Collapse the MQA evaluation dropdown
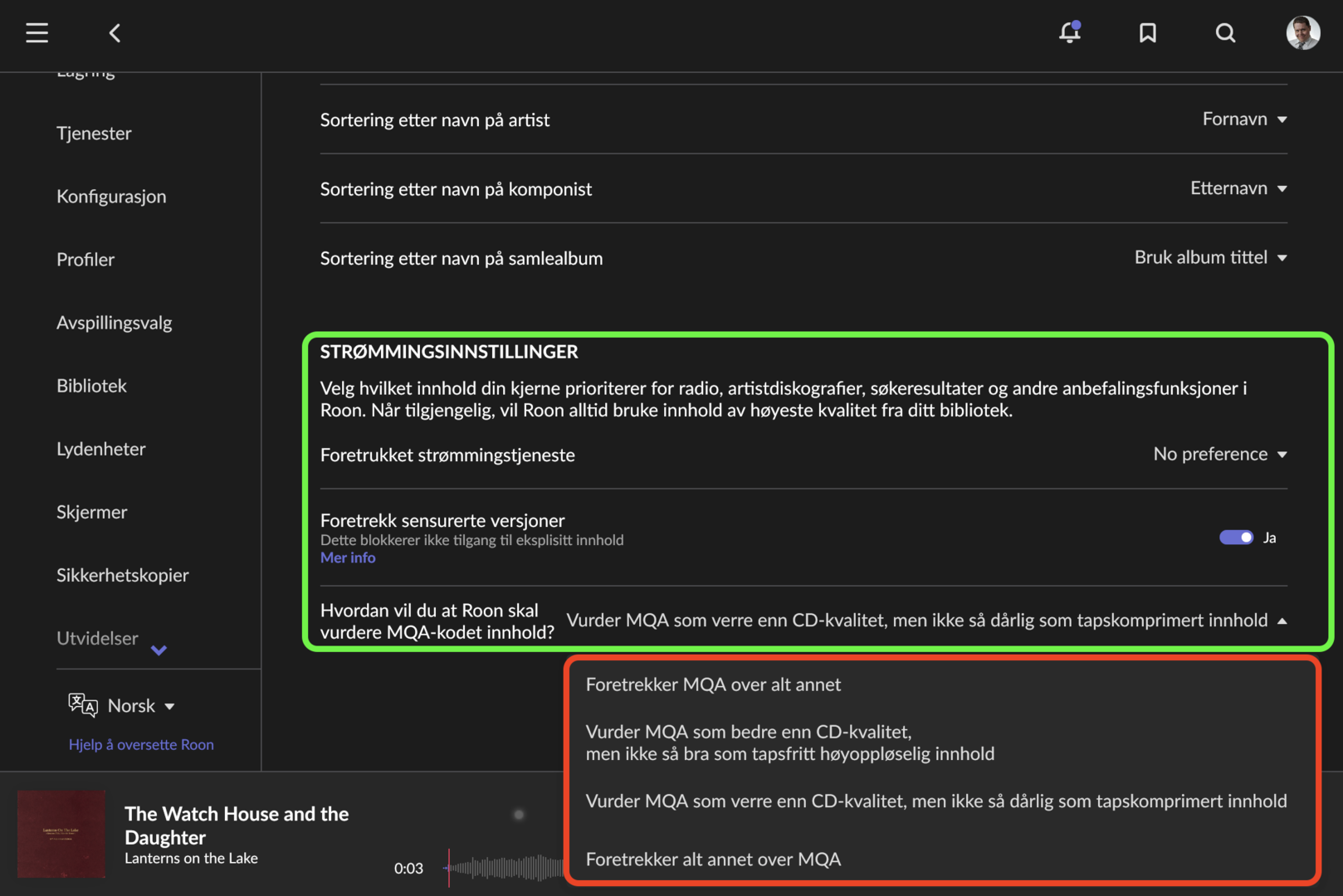 927,621
